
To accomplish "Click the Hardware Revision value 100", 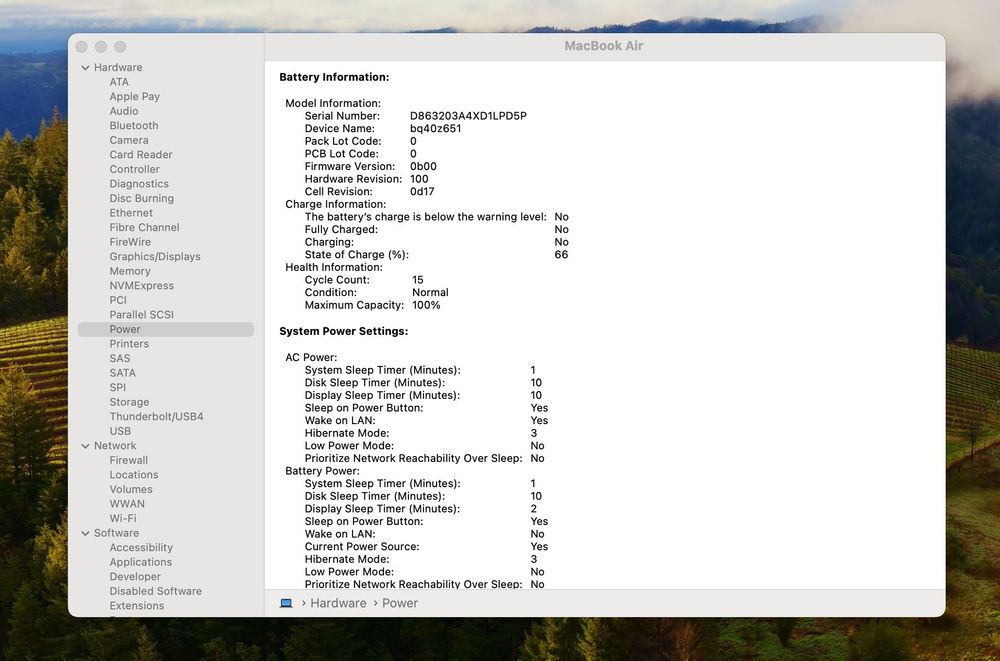I will [x=419, y=179].
